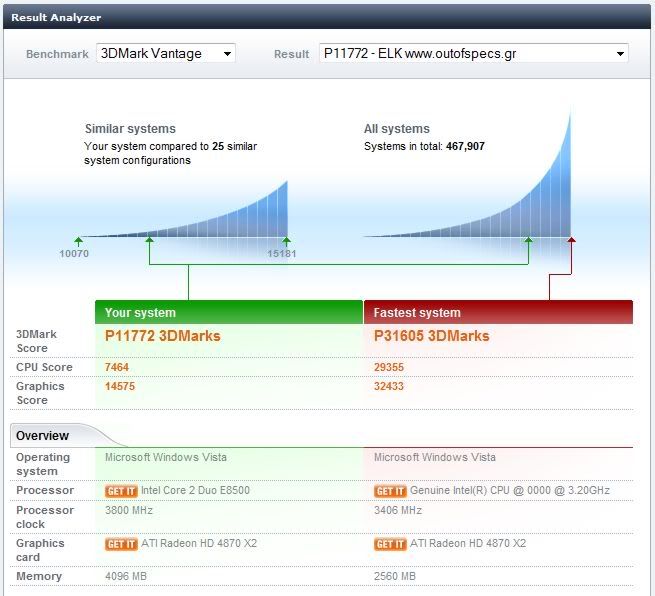
Task: Click GET IT badge beside Intel Core 2 Duo E8500
Action: point(120,491)
